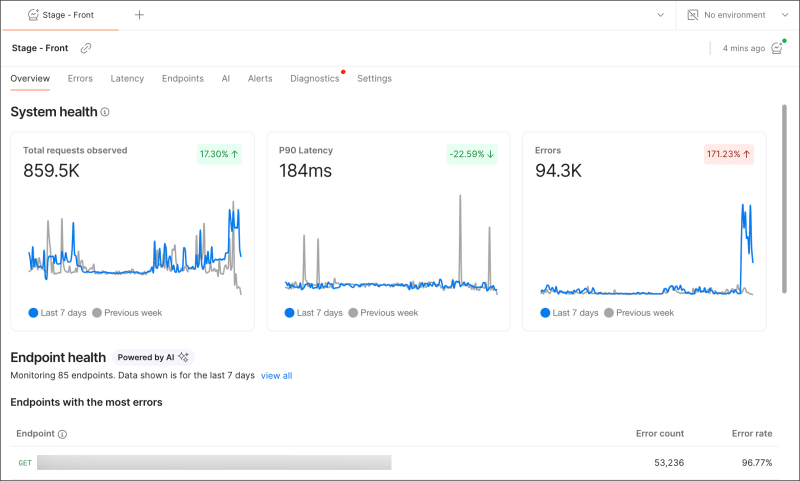The width and height of the screenshot is (800, 481).
Task: Click the System health info icon
Action: [x=105, y=112]
